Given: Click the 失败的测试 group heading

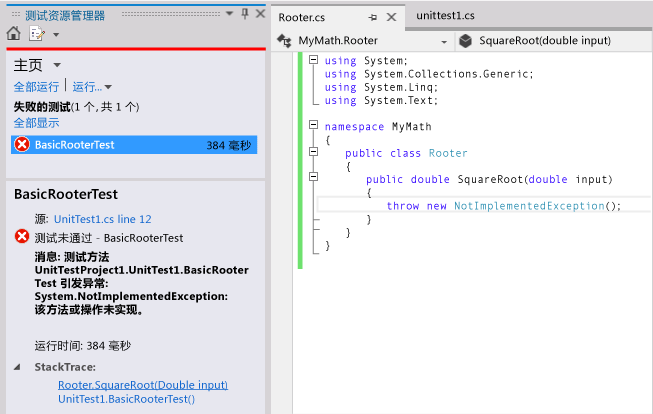Looking at the screenshot, I should (x=76, y=107).
